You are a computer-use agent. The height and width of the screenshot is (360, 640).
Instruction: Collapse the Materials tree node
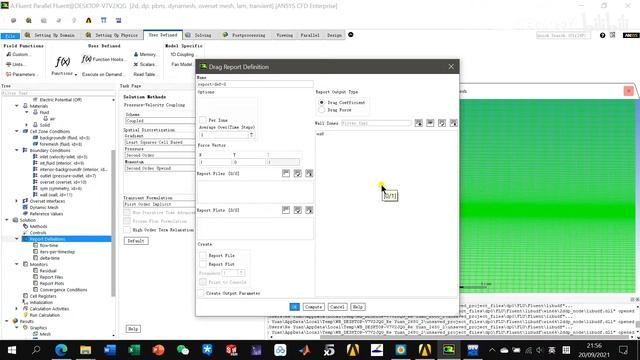point(17,106)
